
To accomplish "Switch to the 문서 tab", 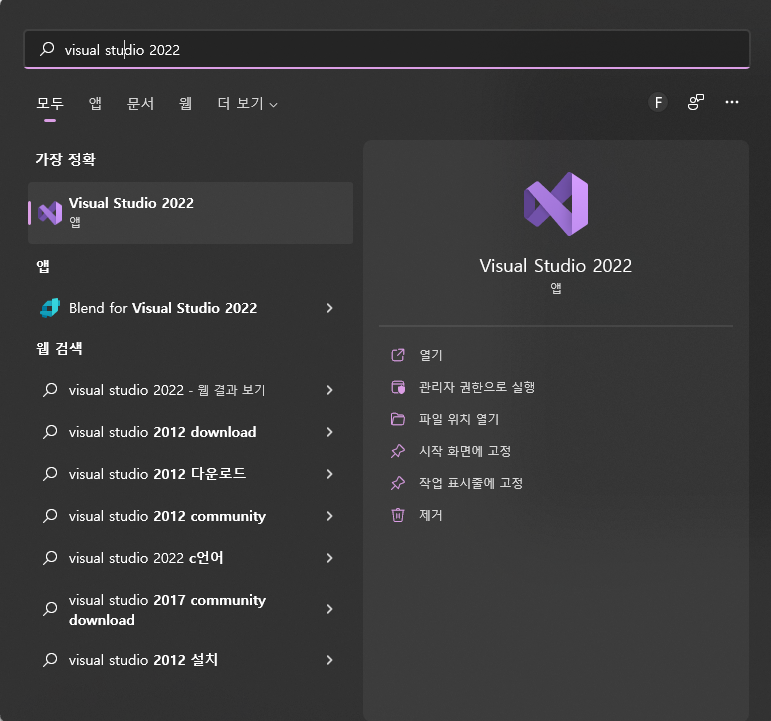I will tap(140, 103).
